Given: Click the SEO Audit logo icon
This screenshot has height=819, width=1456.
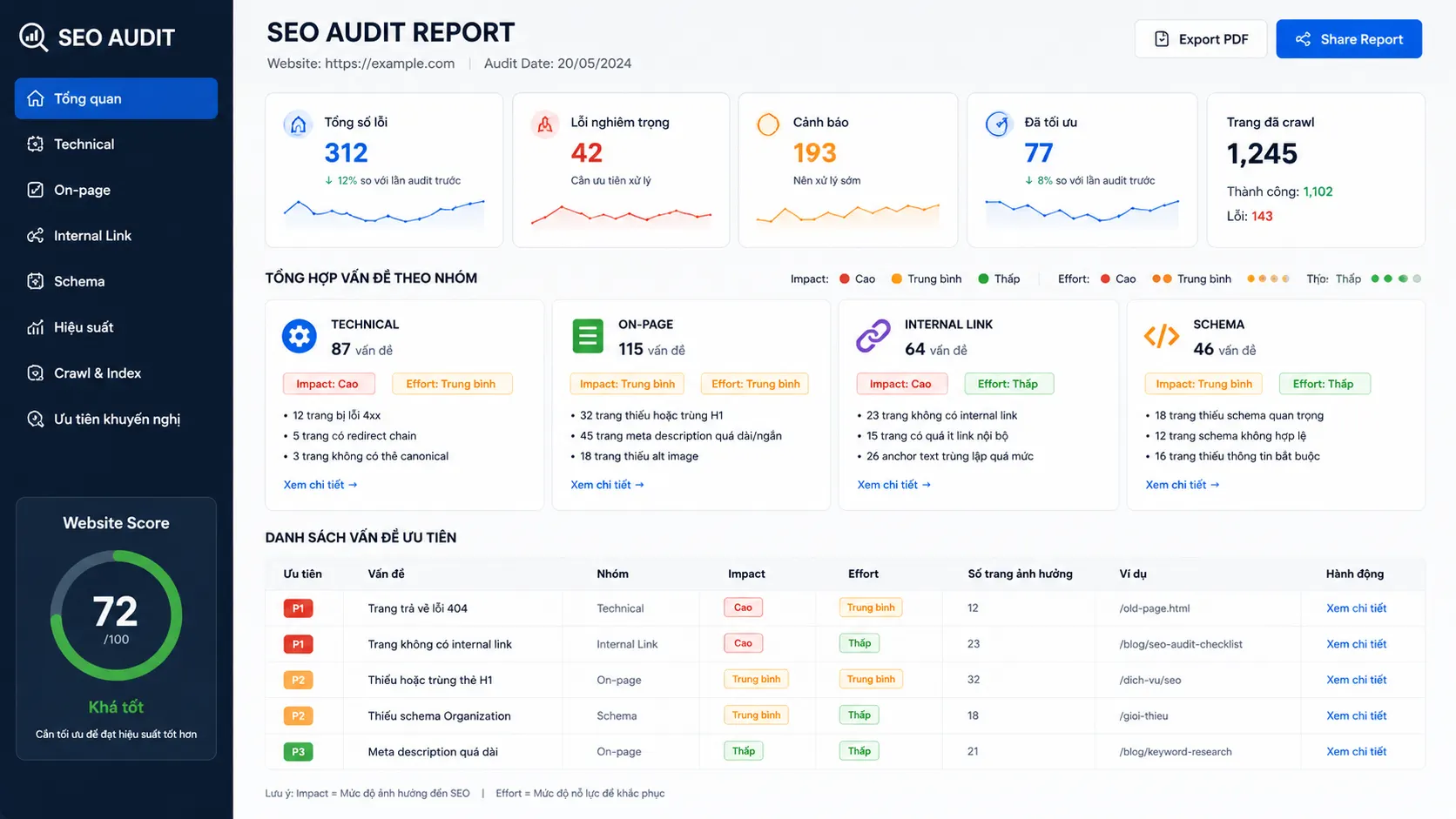Looking at the screenshot, I should click(x=34, y=37).
